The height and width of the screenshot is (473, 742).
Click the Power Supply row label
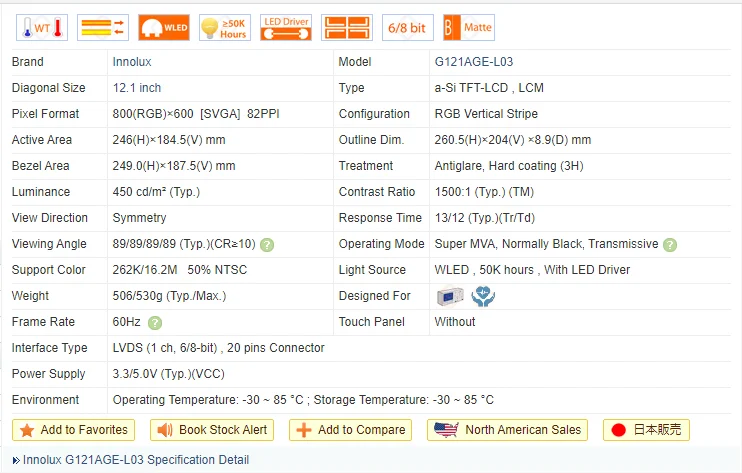48,374
